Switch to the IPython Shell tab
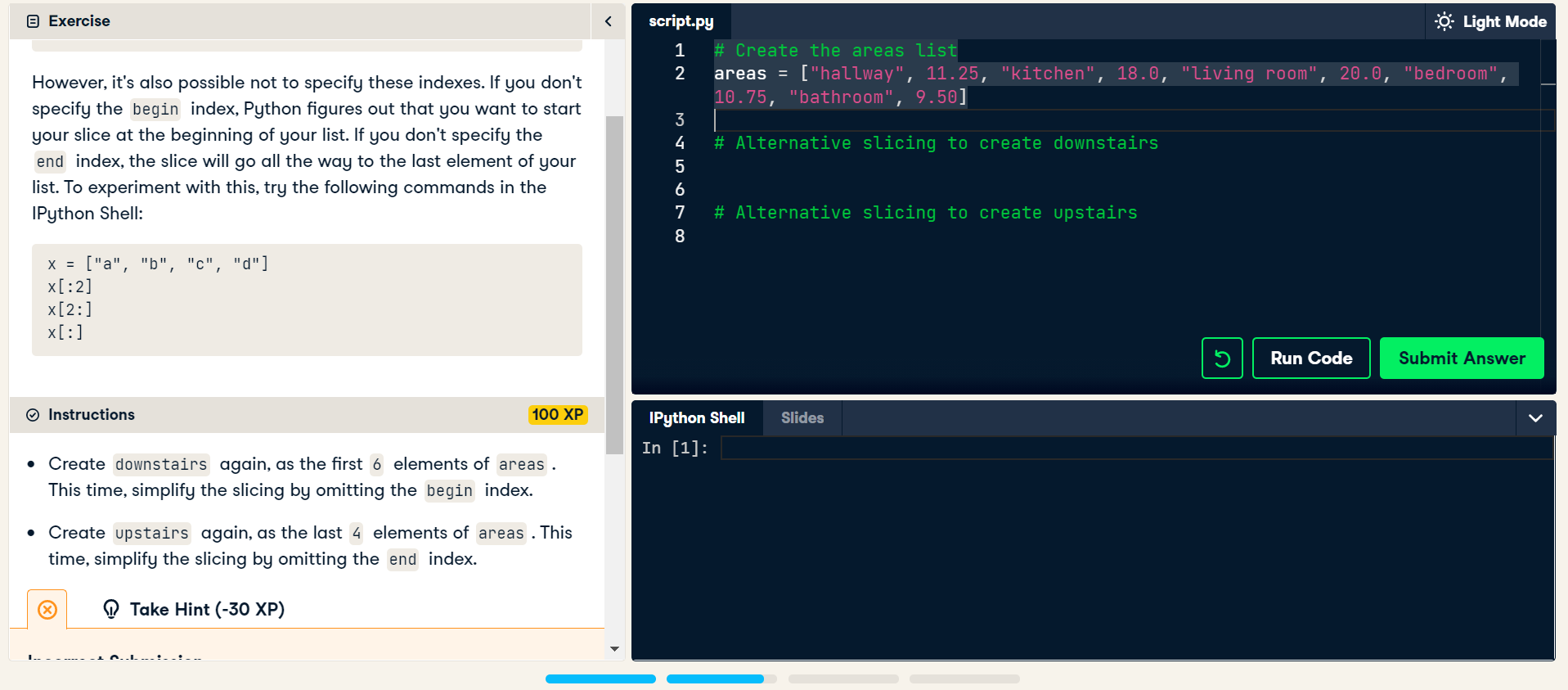 (x=697, y=417)
